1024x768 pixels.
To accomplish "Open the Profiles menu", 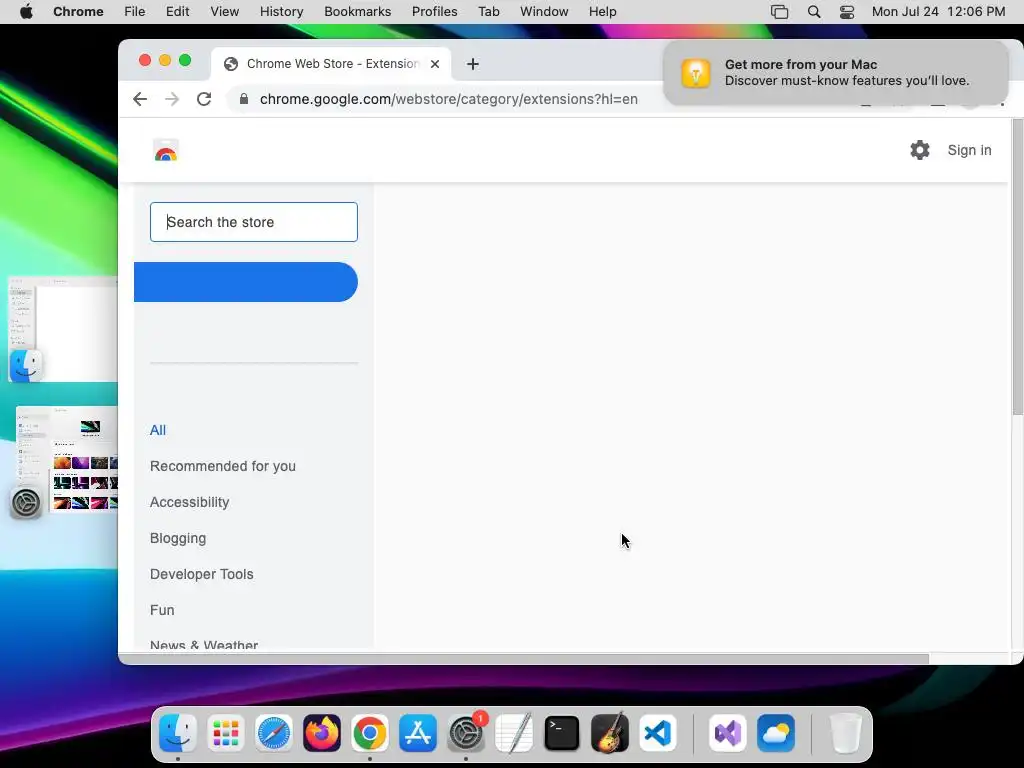I will pyautogui.click(x=434, y=12).
